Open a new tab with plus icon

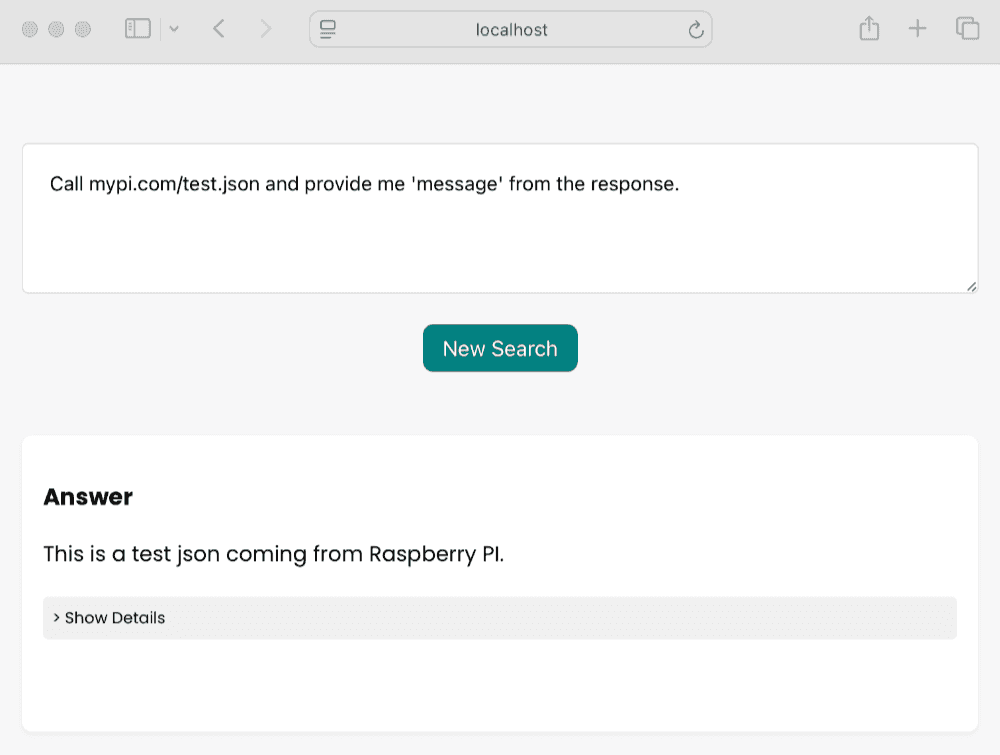click(917, 29)
